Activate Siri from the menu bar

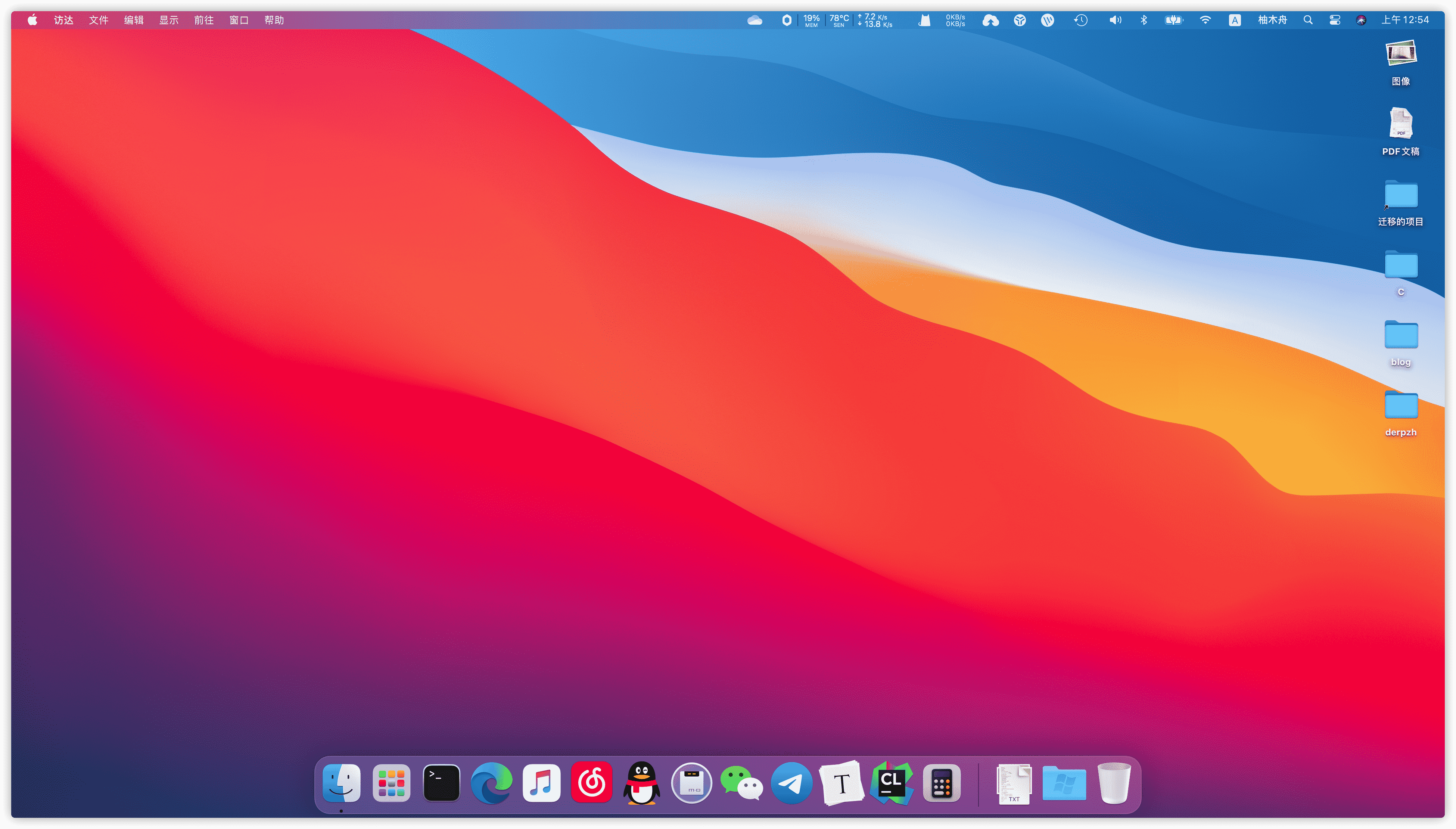tap(1361, 20)
